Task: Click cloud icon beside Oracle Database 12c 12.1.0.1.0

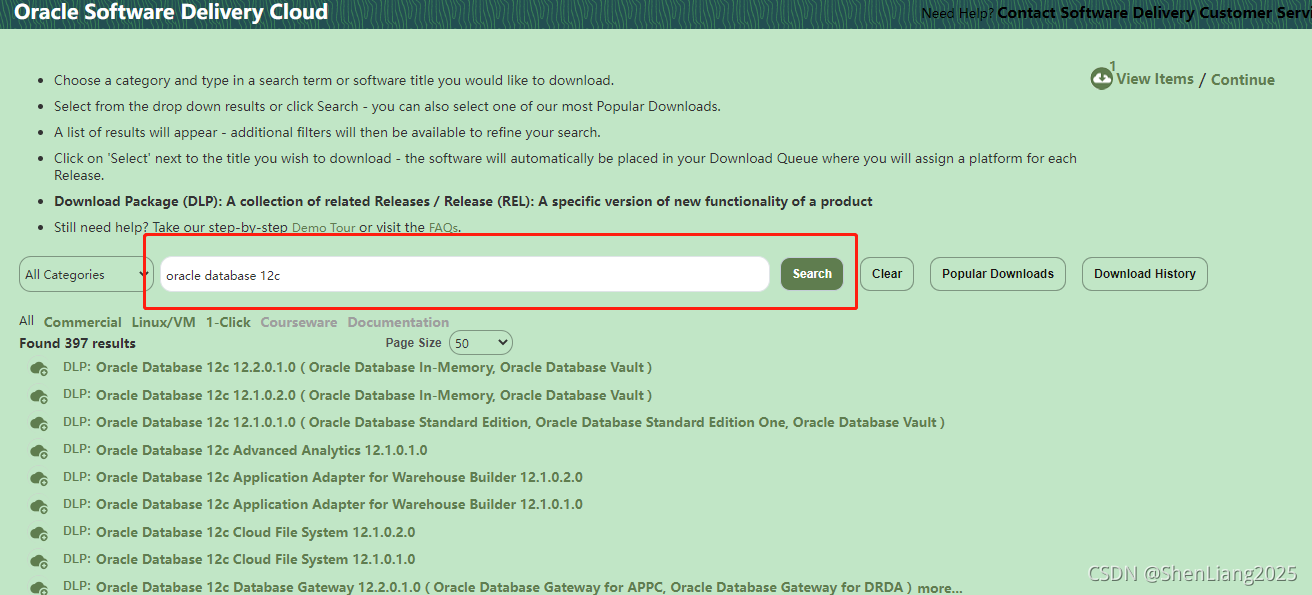Action: (40, 424)
